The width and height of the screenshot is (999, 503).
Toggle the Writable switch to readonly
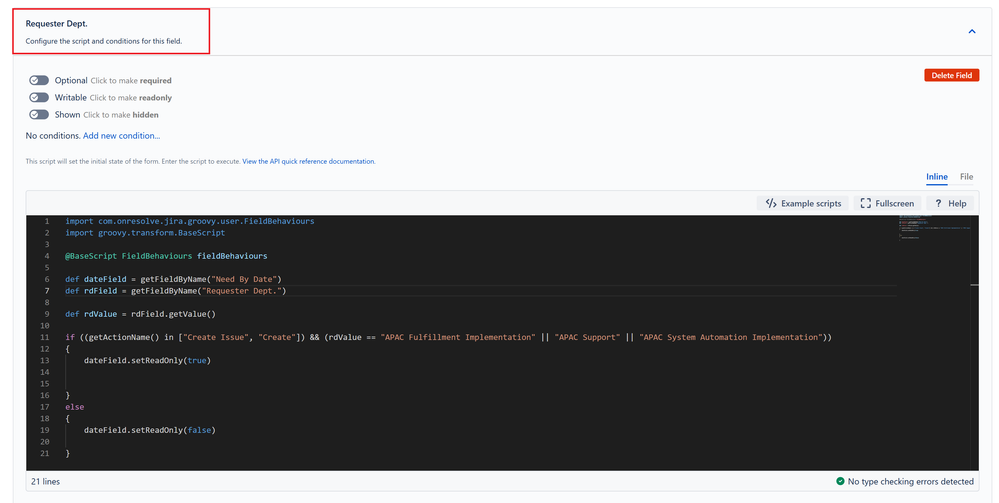(x=39, y=98)
